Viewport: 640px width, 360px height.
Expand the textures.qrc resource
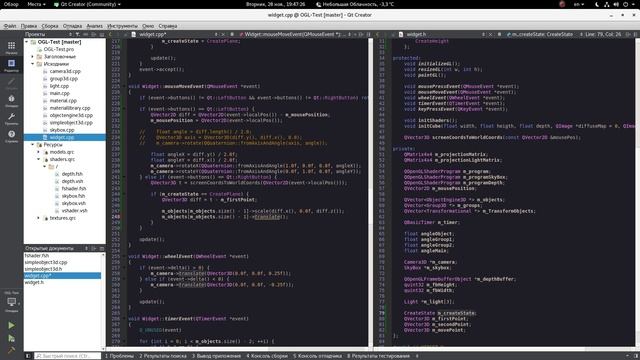(39, 218)
